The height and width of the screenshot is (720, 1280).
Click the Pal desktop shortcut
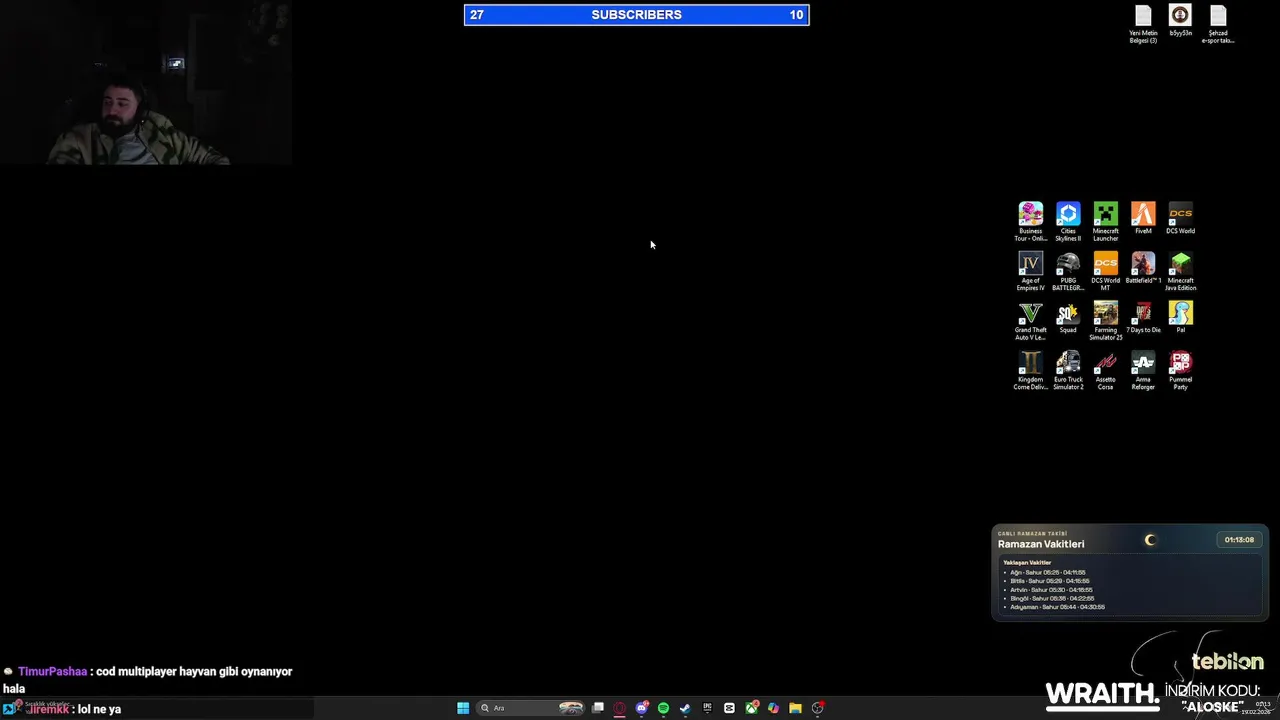tap(1180, 318)
